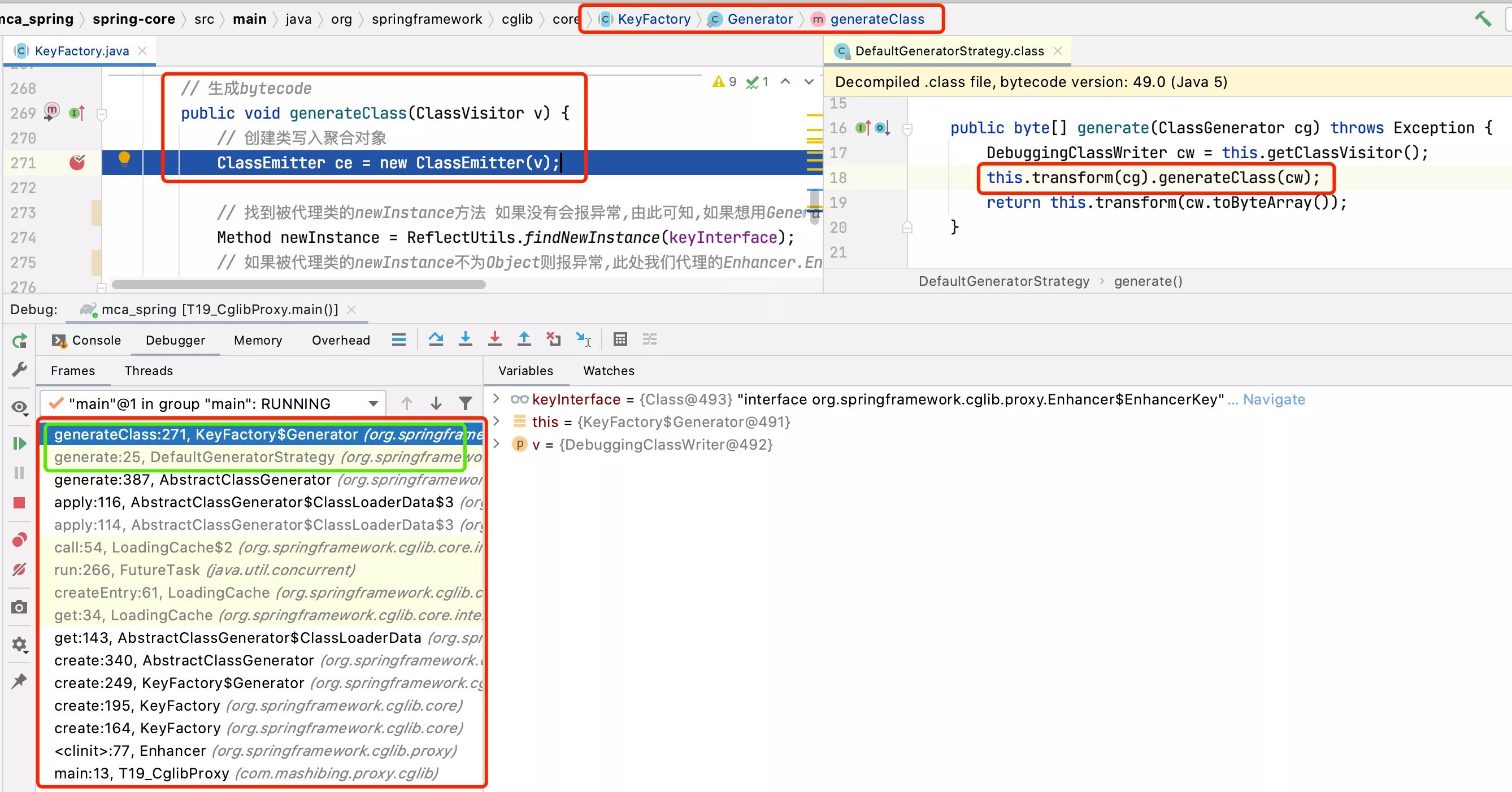Click the Resume Program green play icon
This screenshot has width=1512, height=792.
point(19,443)
